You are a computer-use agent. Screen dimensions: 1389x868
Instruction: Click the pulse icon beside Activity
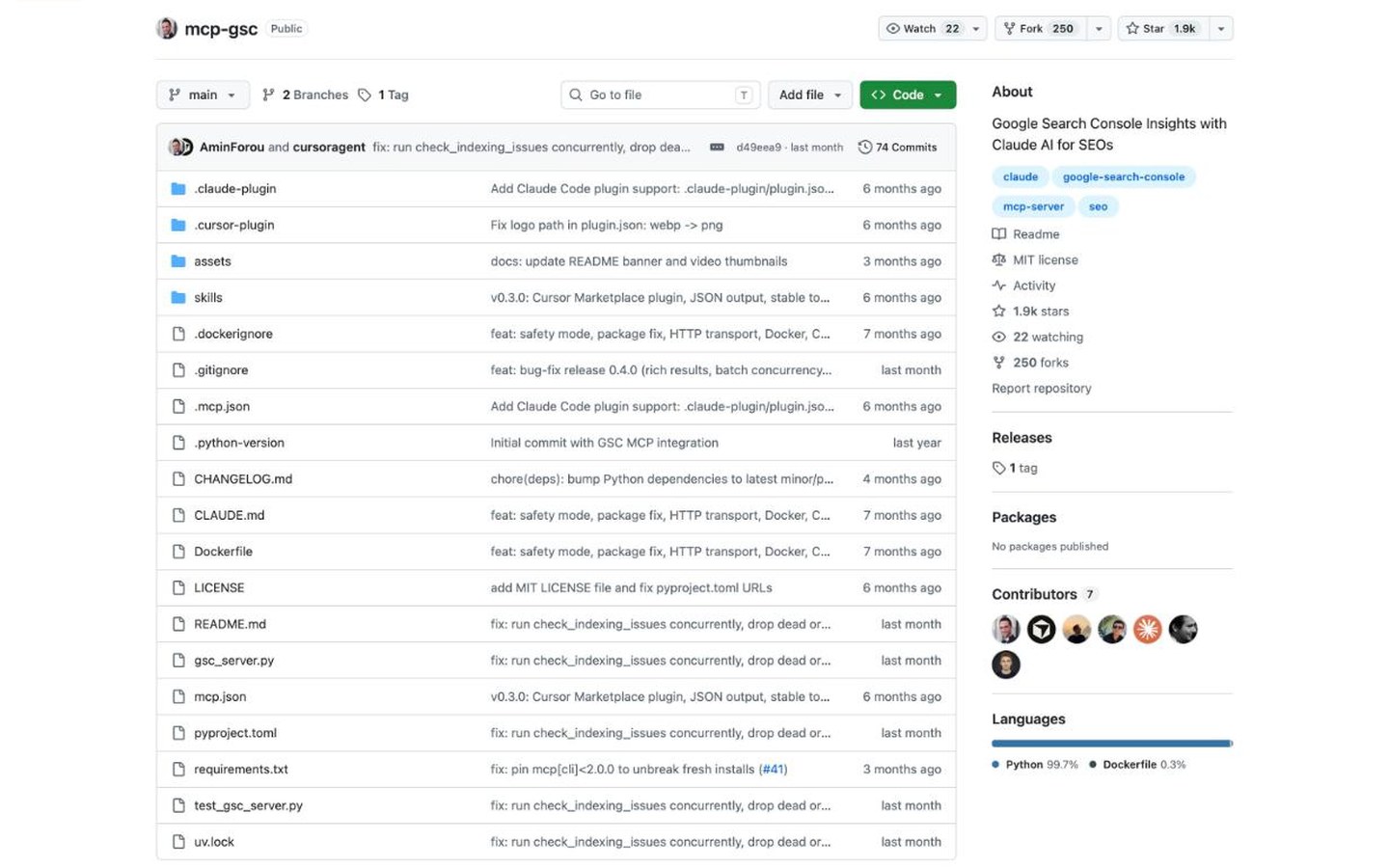coord(998,285)
